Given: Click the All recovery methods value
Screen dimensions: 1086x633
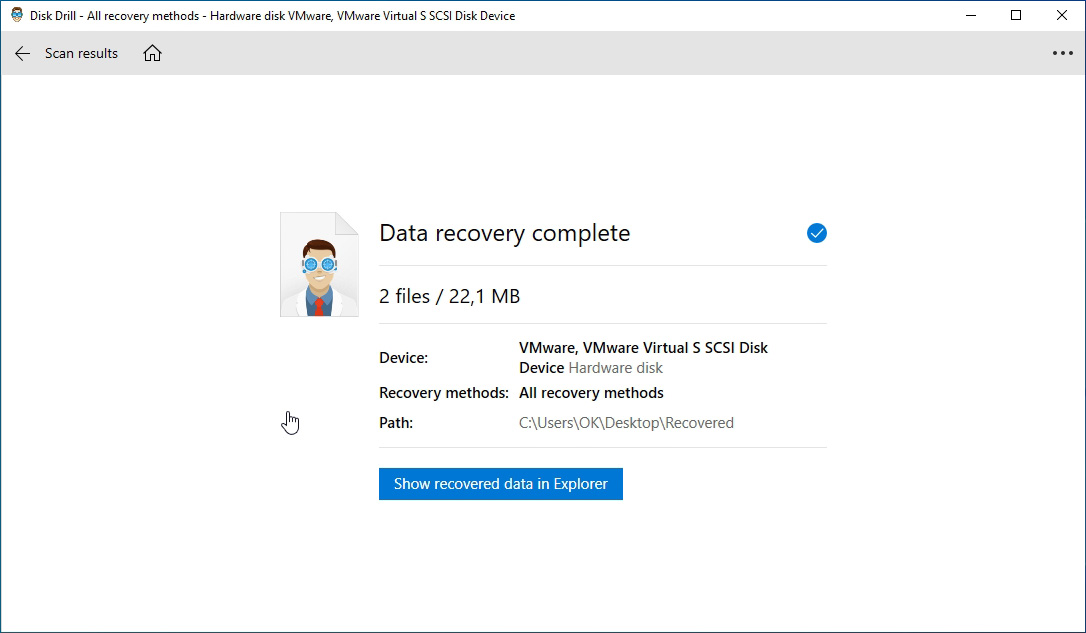Looking at the screenshot, I should (591, 393).
